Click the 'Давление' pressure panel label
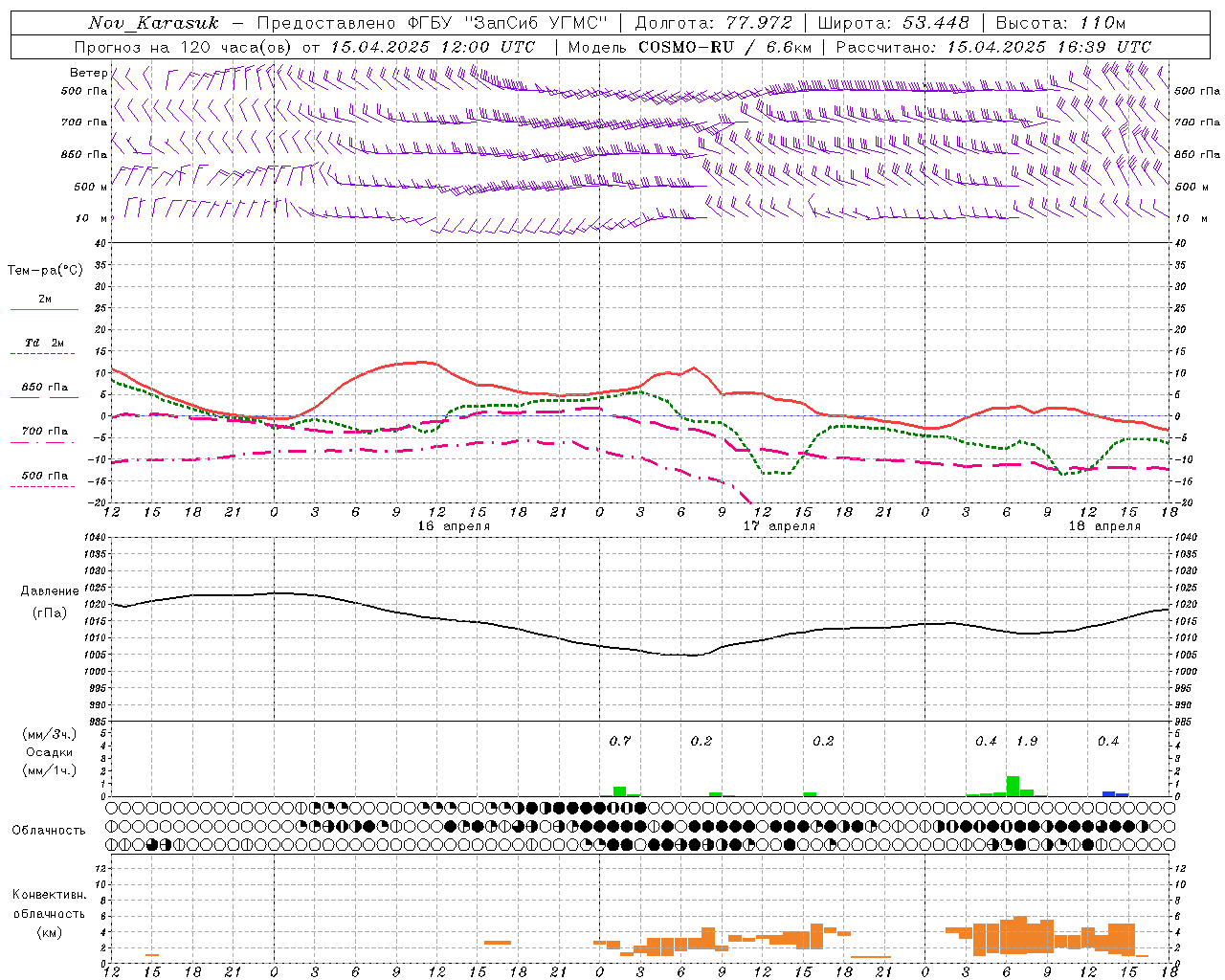Viewport: 1225px width, 980px height. coord(50,591)
